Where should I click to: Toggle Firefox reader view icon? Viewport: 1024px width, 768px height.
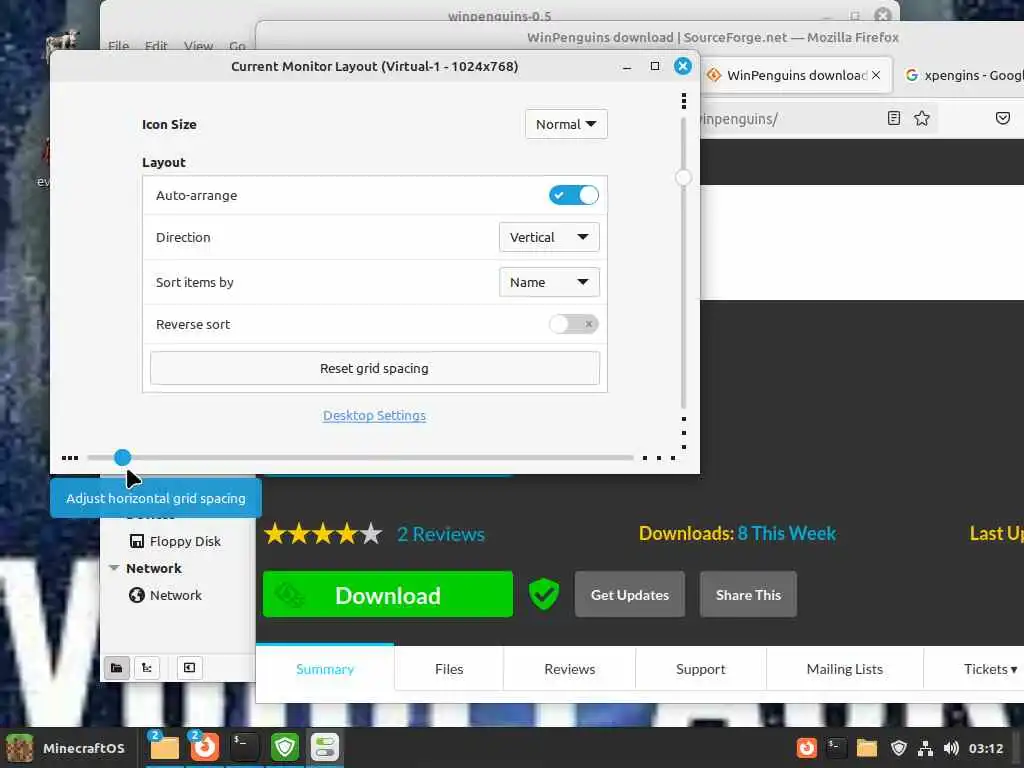(x=893, y=118)
